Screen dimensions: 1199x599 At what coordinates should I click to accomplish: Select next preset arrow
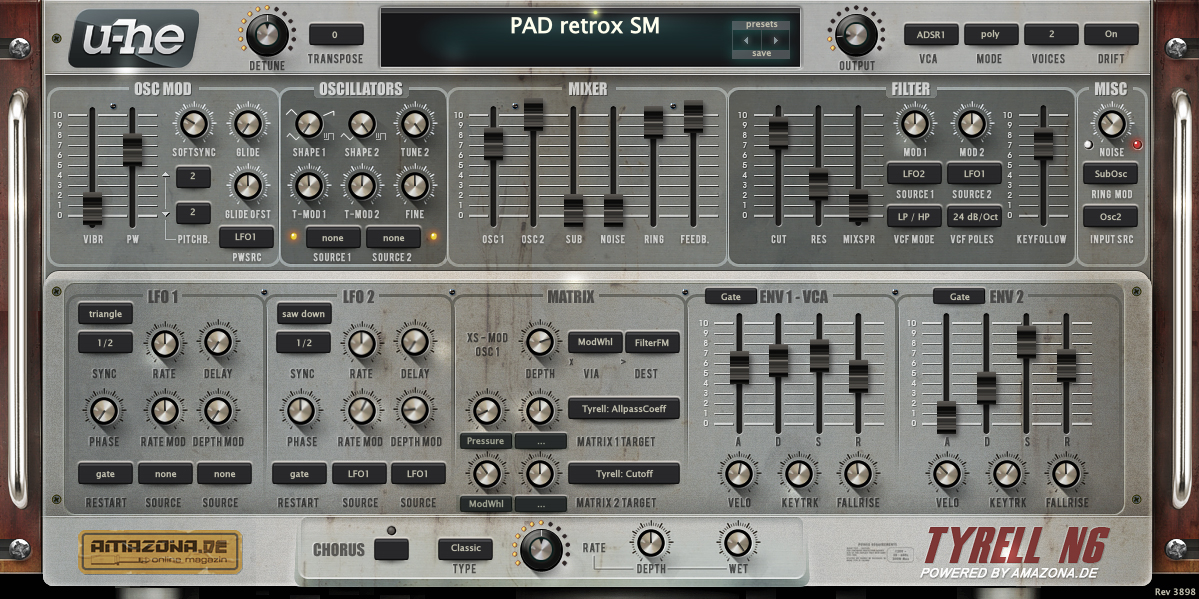click(774, 40)
